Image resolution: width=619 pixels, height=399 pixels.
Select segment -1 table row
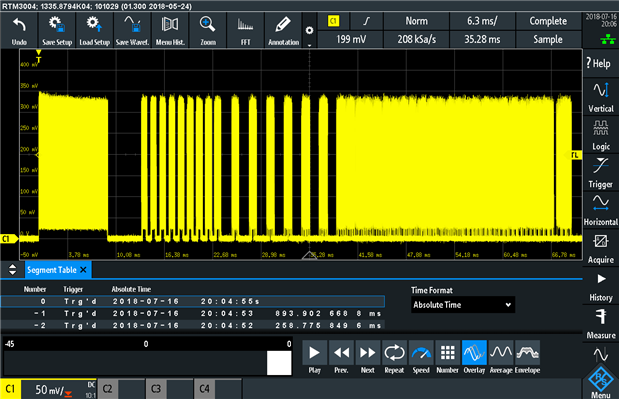point(193,314)
